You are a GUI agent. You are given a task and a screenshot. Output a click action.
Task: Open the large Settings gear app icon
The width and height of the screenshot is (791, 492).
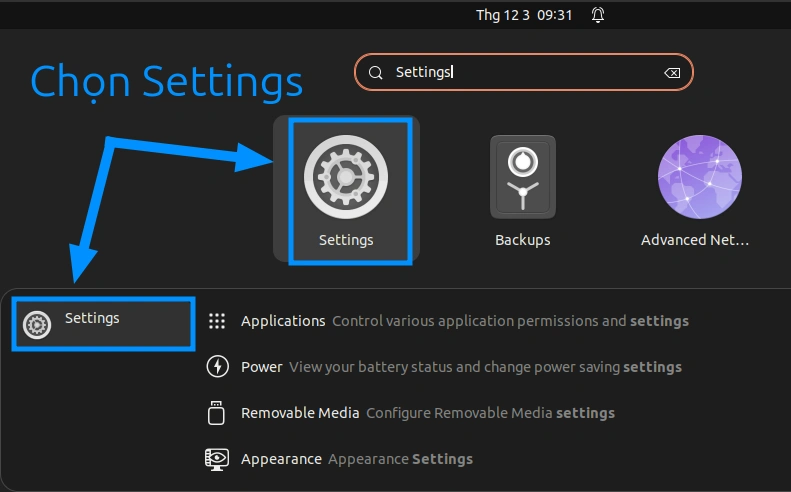click(345, 177)
